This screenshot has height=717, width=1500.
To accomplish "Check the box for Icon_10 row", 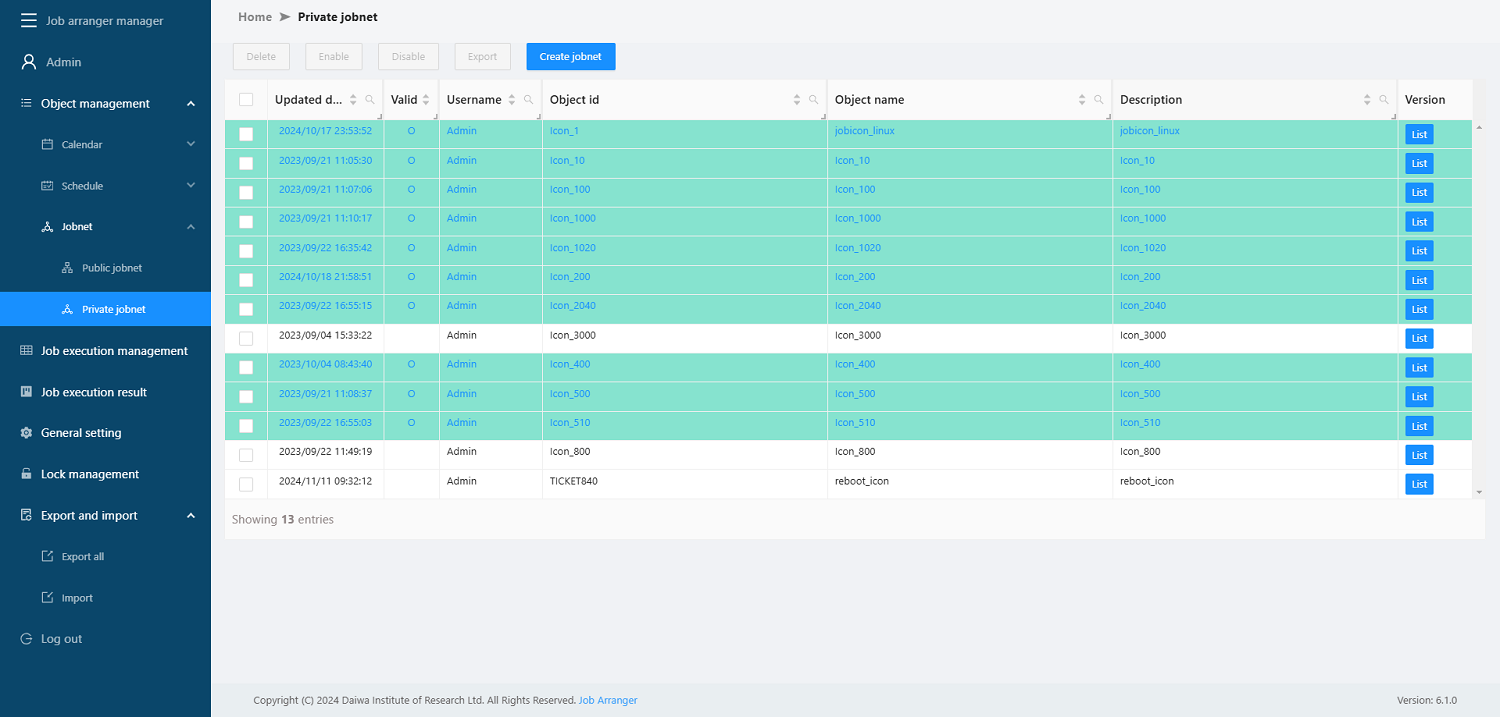I will point(246,163).
